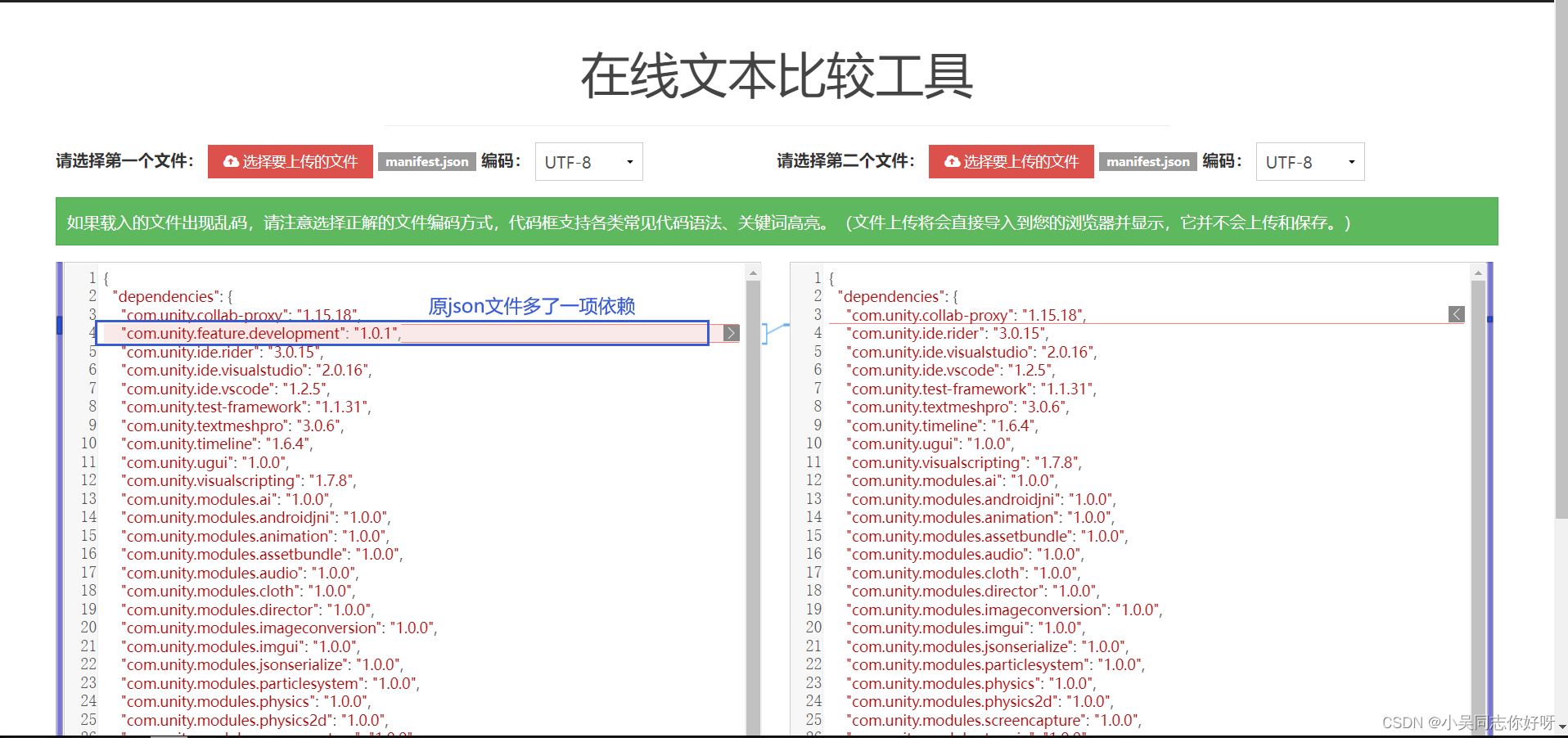
Task: Click the cloud upload icon for the first file
Action: point(230,161)
